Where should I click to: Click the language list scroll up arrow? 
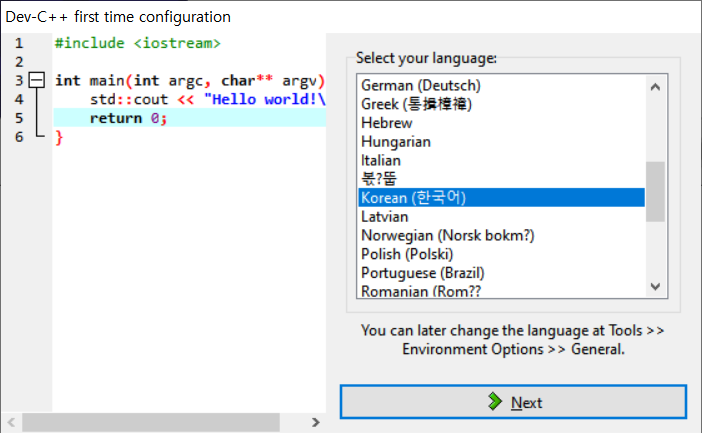pyautogui.click(x=655, y=87)
